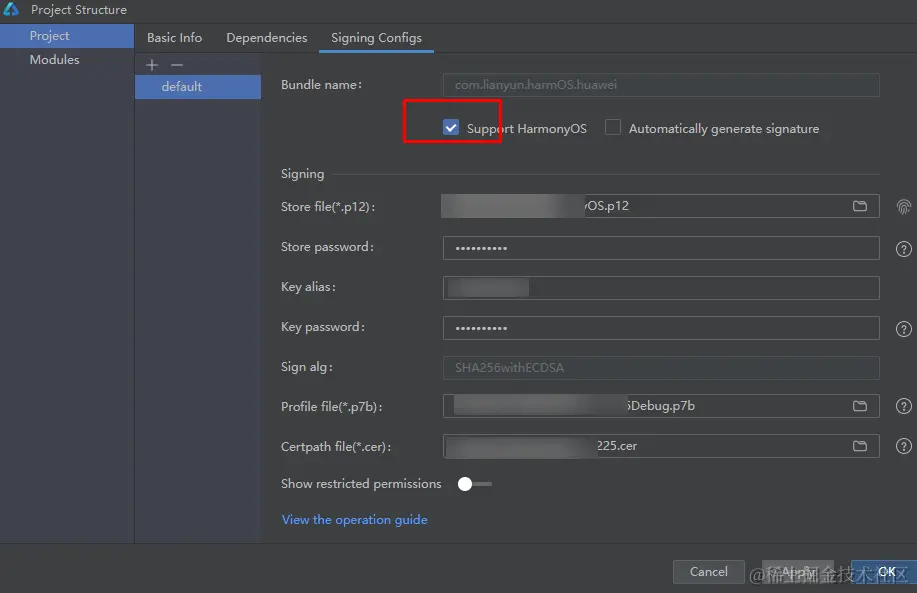Switch to the Basic Info tab
The width and height of the screenshot is (917, 593).
174,37
